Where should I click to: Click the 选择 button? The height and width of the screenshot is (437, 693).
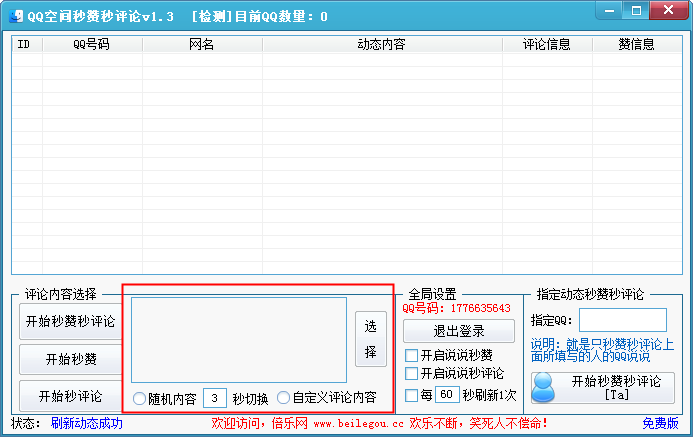[x=371, y=339]
